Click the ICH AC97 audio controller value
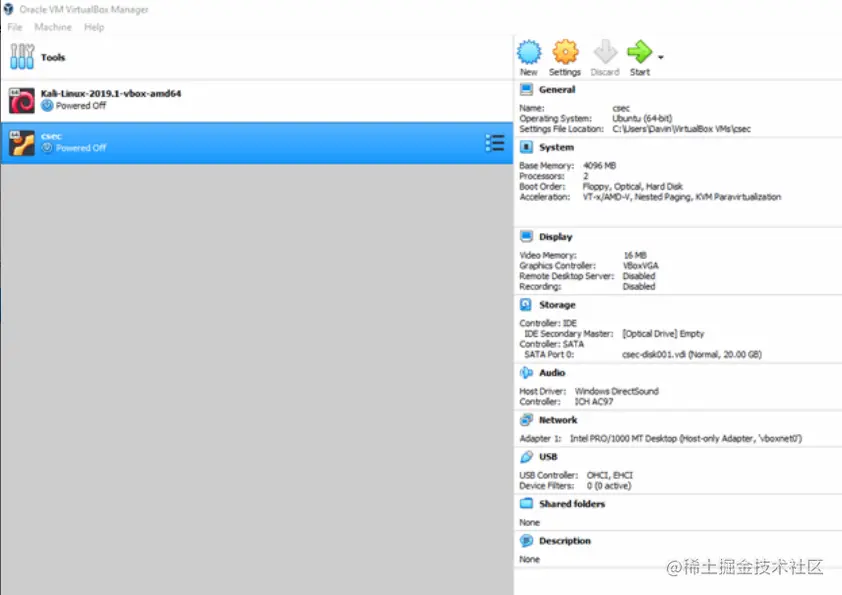This screenshot has height=595, width=842. point(594,402)
